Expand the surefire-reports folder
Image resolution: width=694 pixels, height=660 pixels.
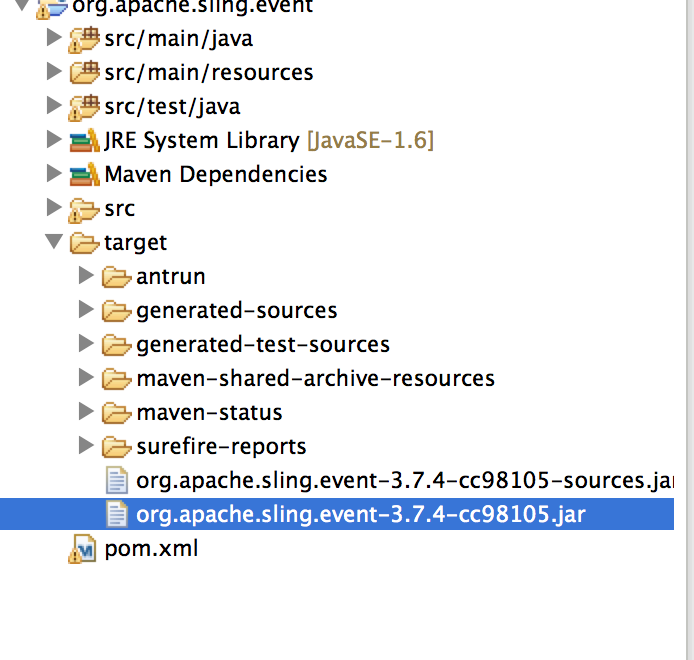86,446
